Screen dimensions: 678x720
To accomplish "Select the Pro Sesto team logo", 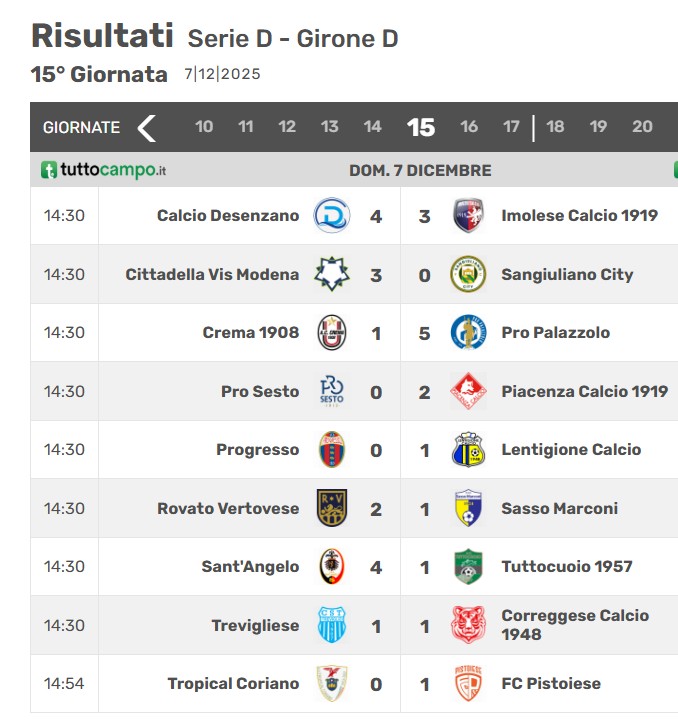I will coord(332,391).
